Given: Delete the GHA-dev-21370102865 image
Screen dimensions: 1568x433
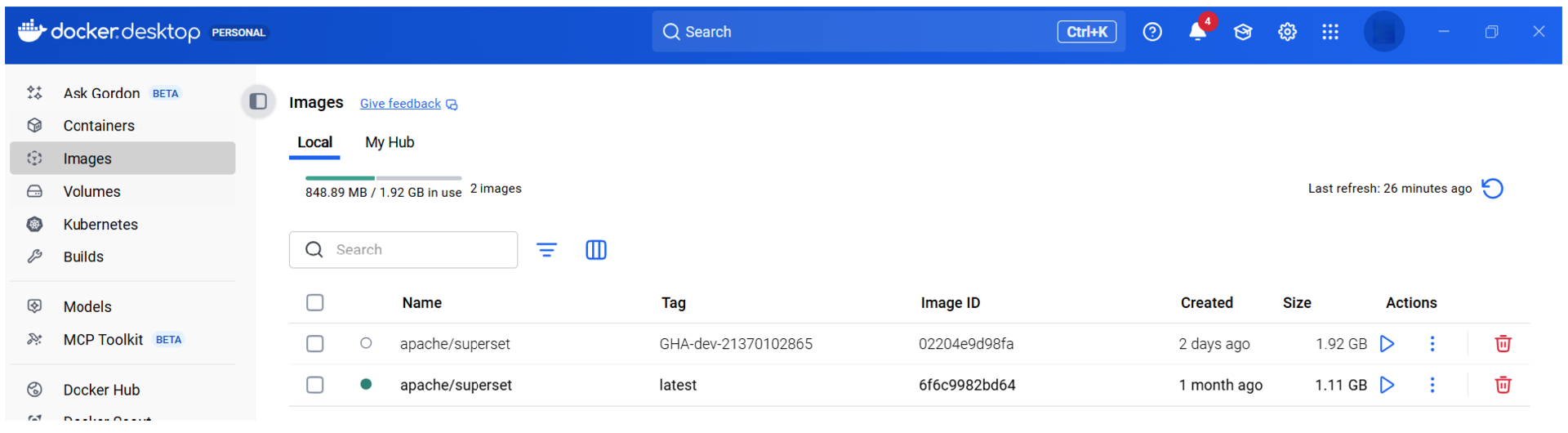Looking at the screenshot, I should pos(1503,344).
